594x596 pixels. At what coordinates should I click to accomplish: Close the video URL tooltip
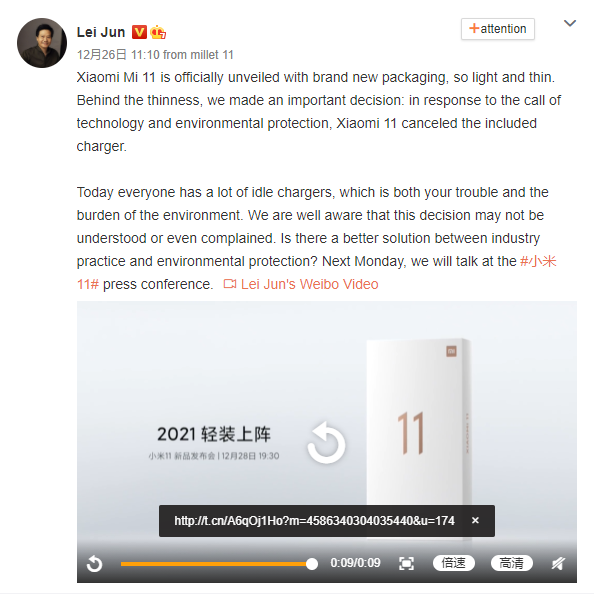(475, 520)
